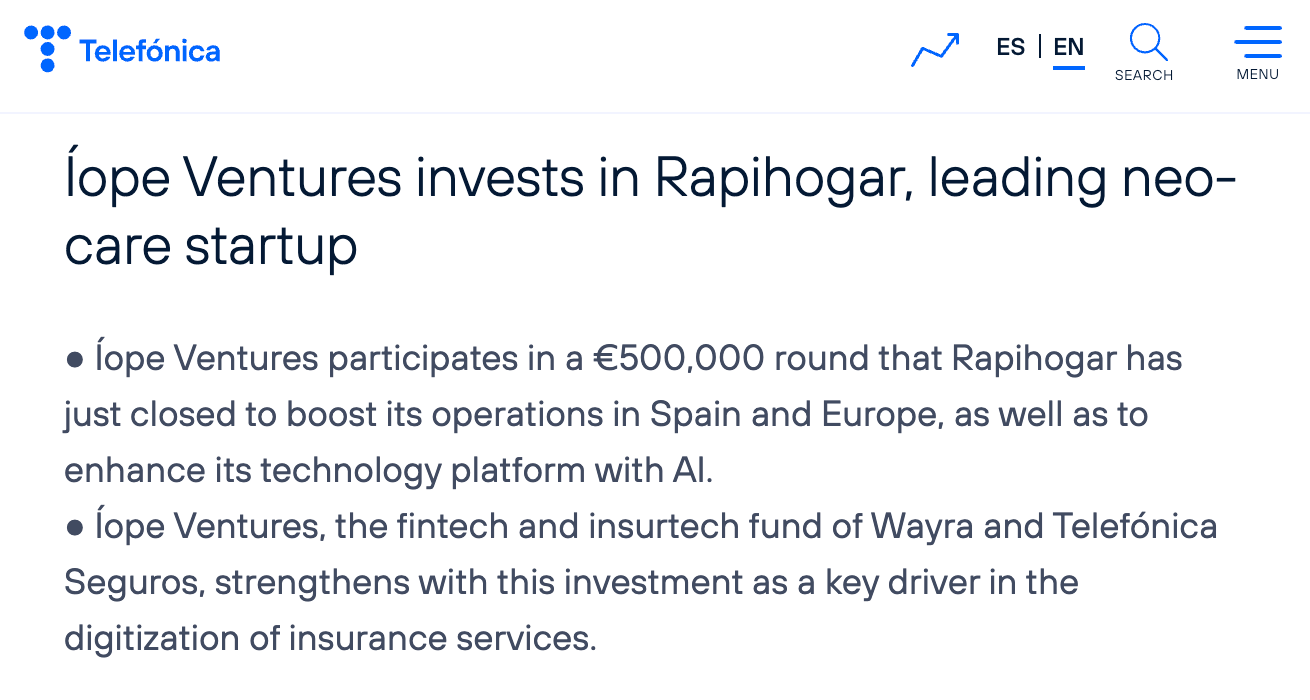
Task: Open the MENU navigation entry
Action: (1257, 74)
